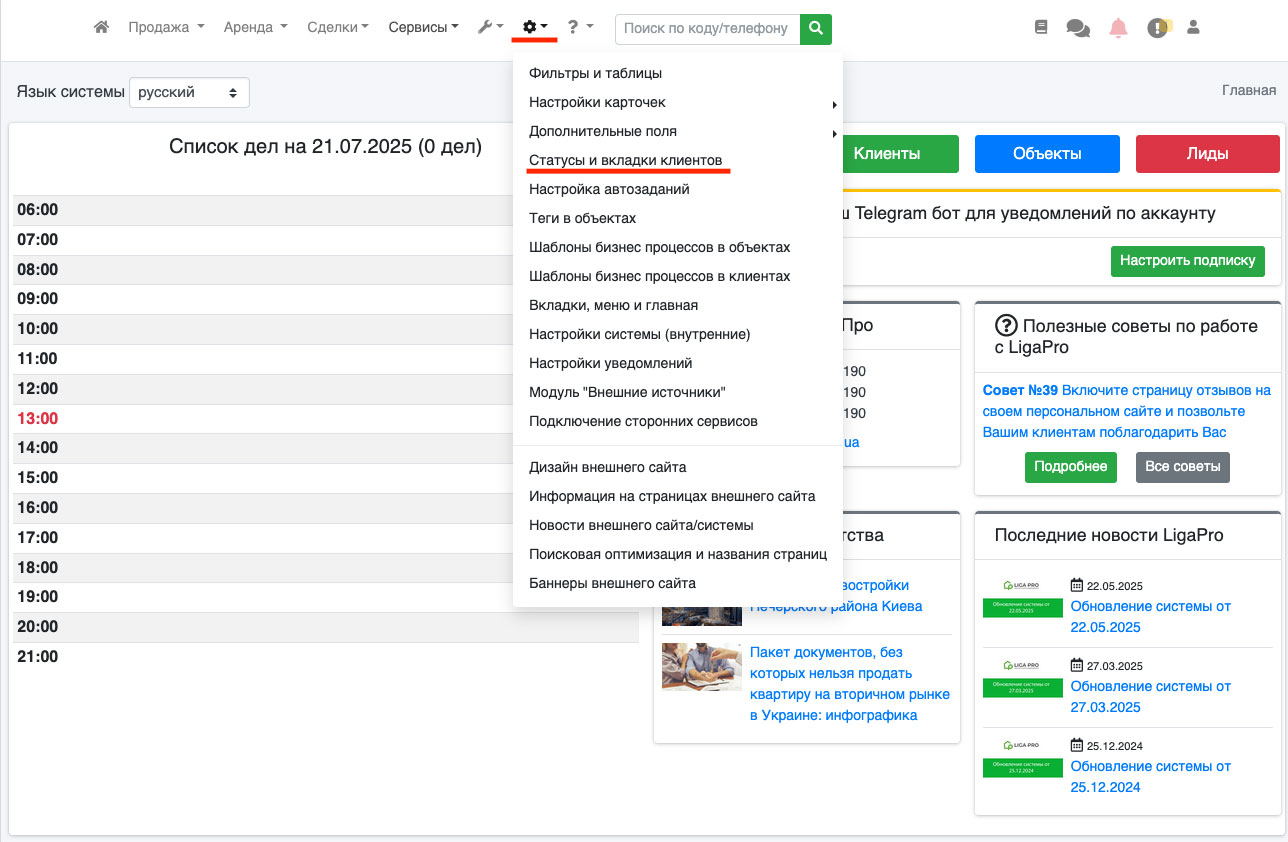Click the blue Объекты button

click(1047, 154)
